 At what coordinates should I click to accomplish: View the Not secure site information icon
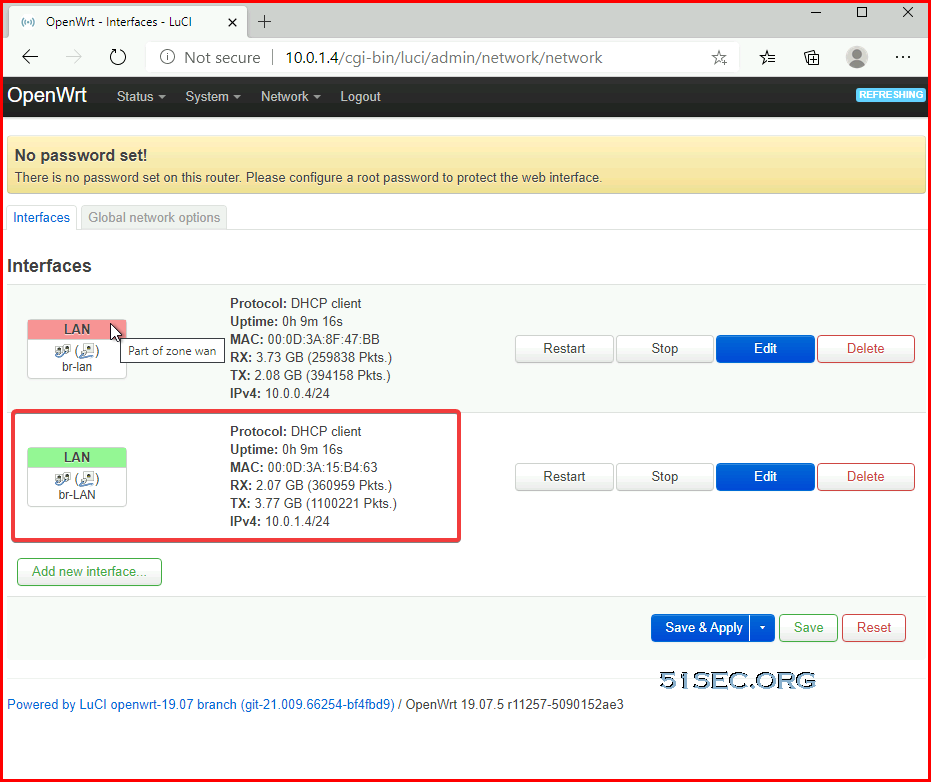(x=167, y=57)
